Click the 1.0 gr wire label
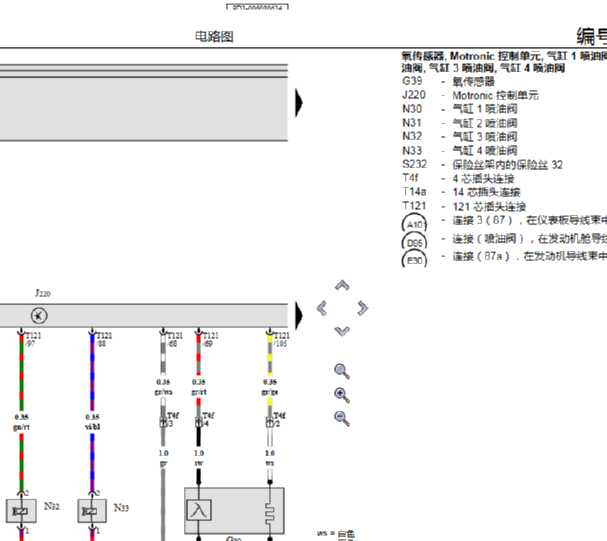Viewport: 607px width, 541px height. pos(163,458)
